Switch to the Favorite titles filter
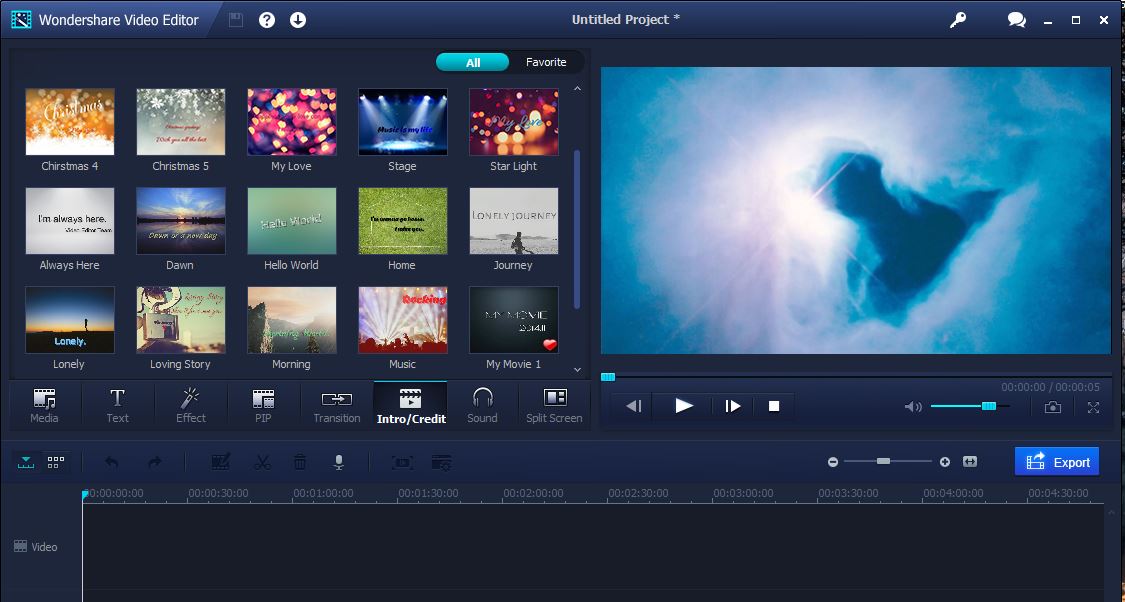 point(546,62)
